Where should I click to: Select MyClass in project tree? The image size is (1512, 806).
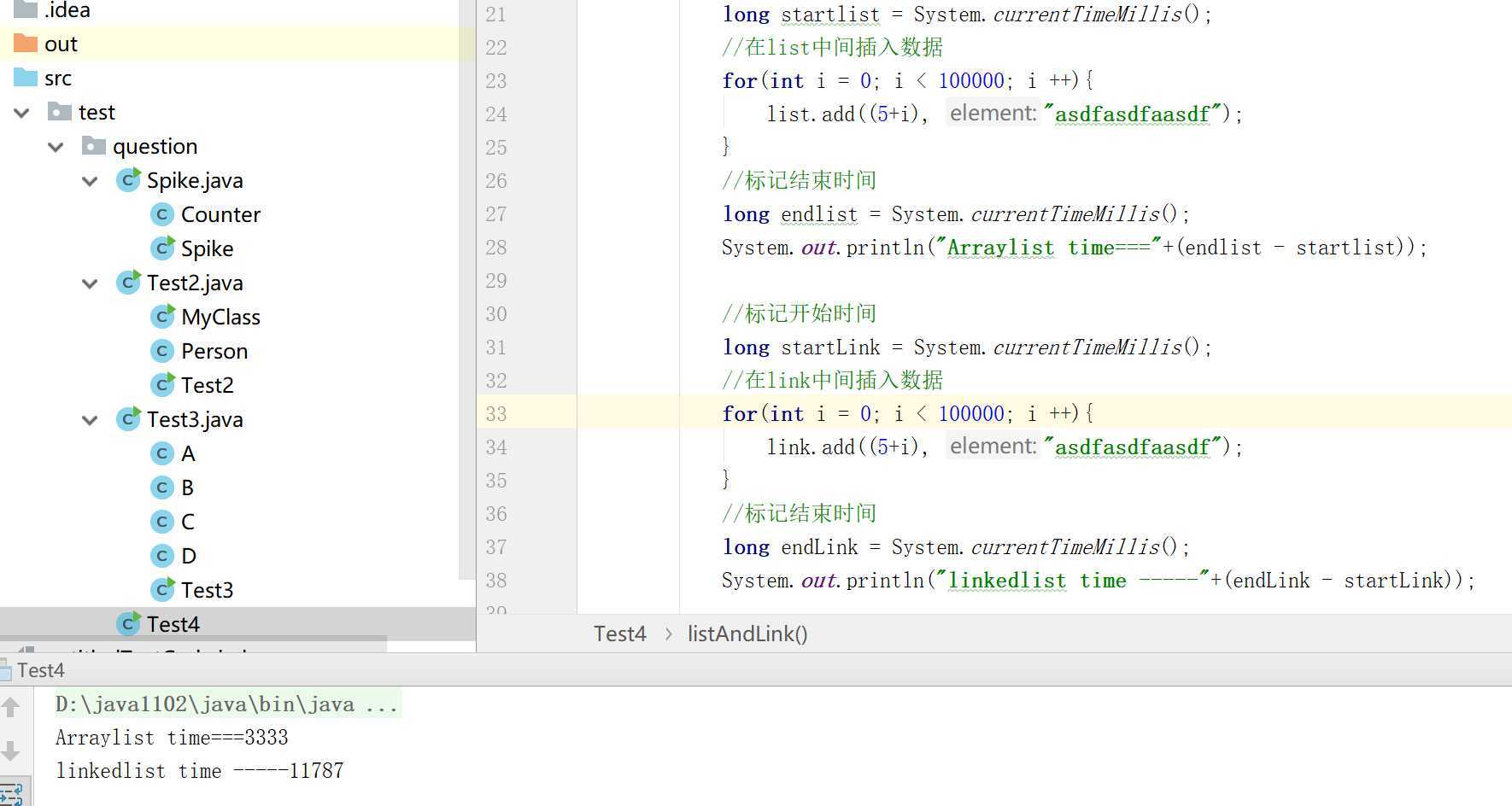tap(220, 317)
